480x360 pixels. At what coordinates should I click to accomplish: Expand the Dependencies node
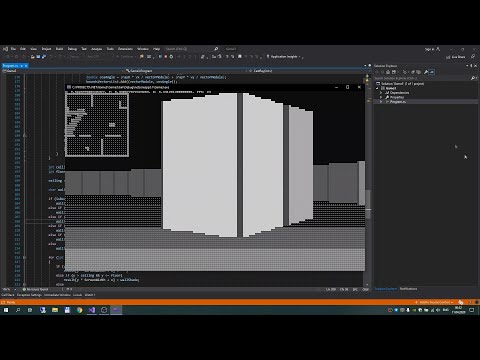[x=381, y=93]
